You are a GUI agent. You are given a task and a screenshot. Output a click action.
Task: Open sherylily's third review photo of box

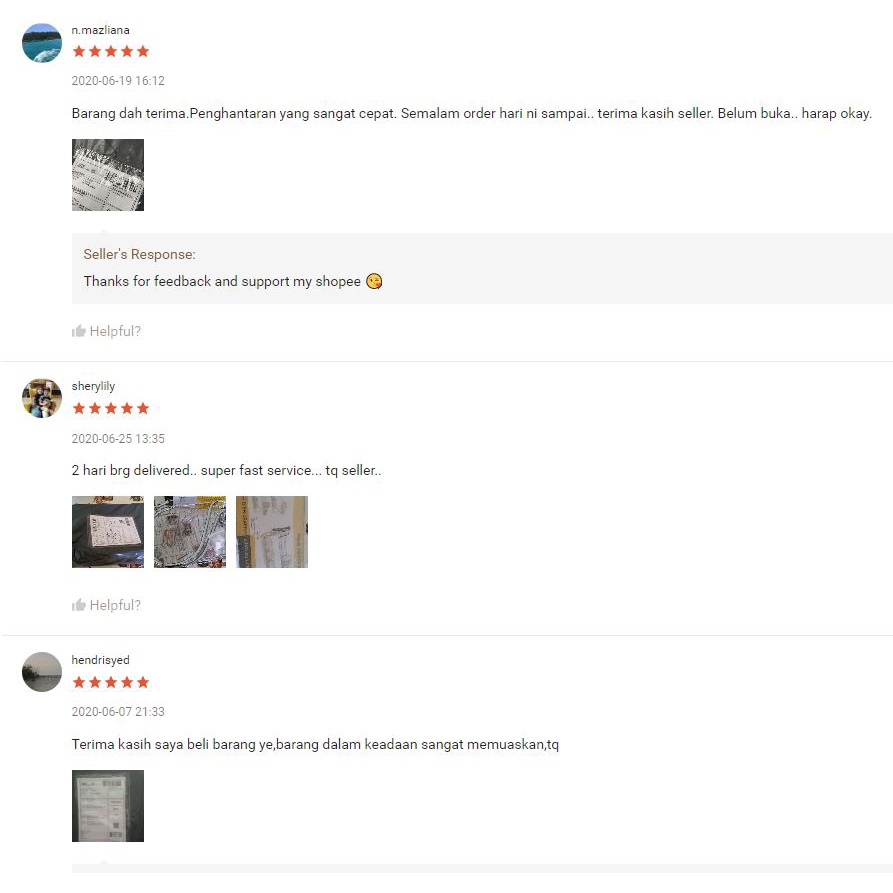[272, 532]
